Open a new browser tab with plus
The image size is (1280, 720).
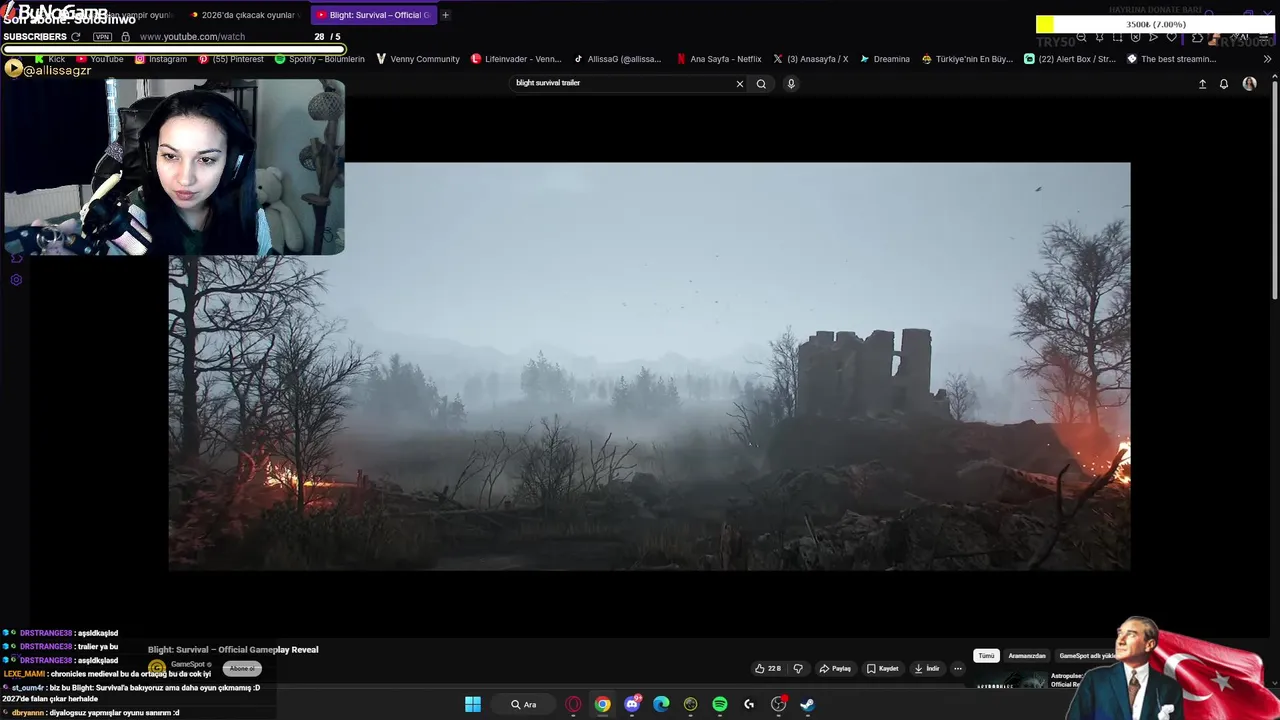[x=445, y=15]
